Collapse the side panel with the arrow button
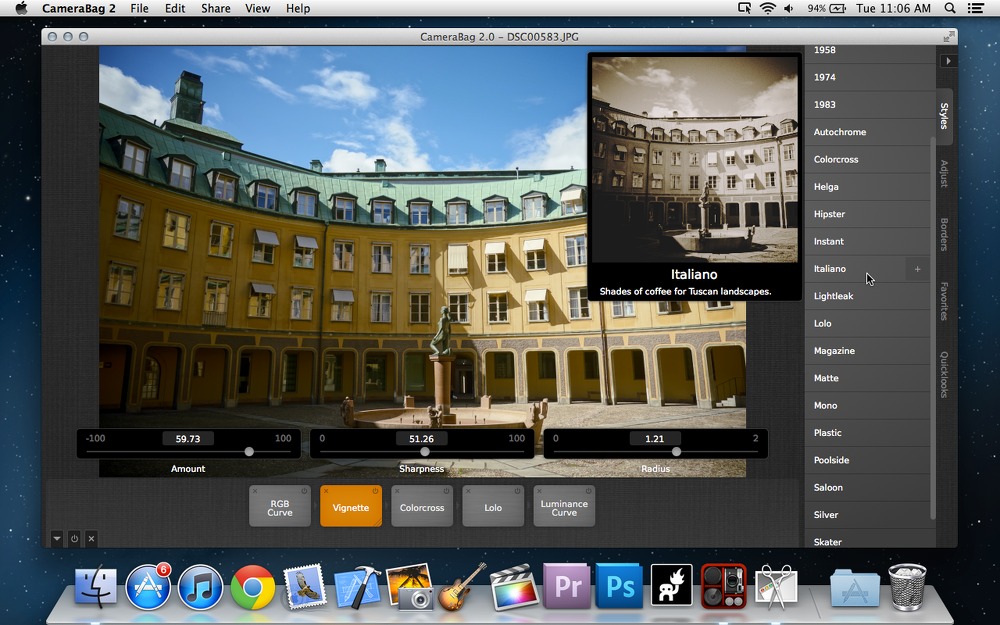Viewport: 1000px width, 625px height. (948, 61)
